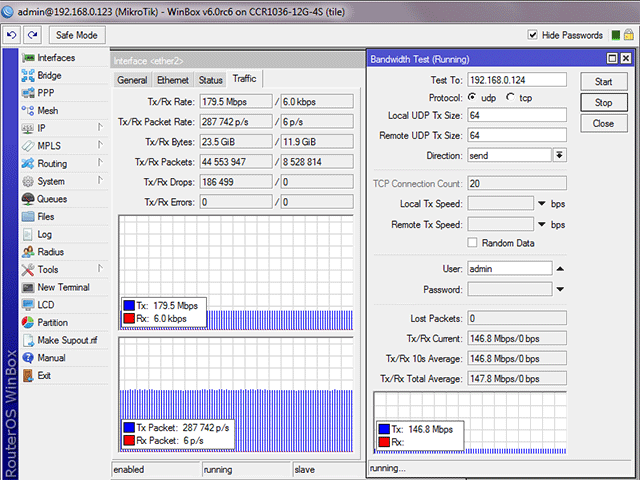Launch New Terminal via its icon

(28, 287)
